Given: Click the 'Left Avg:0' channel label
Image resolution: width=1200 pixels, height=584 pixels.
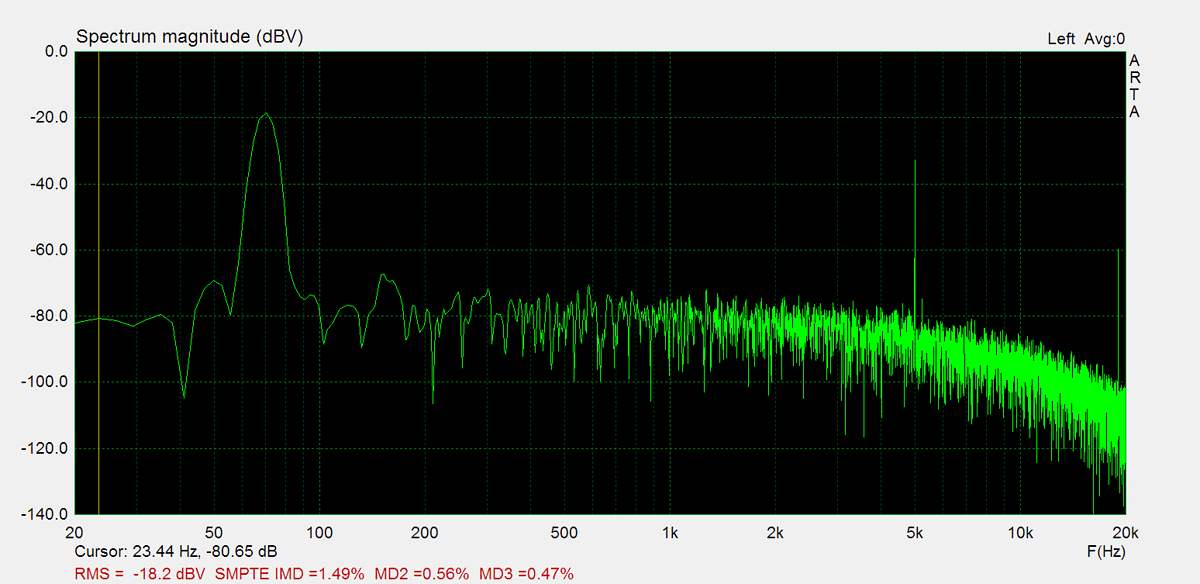Looking at the screenshot, I should tap(1086, 39).
